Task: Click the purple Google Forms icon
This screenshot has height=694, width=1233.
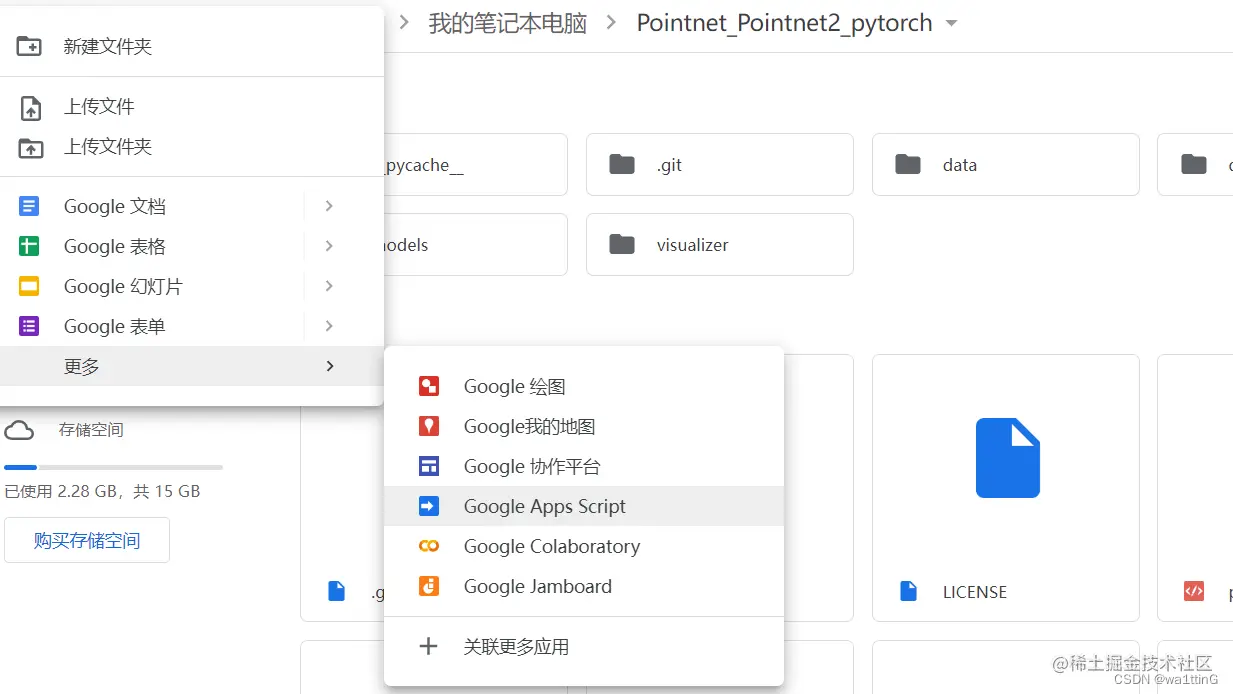Action: click(29, 327)
